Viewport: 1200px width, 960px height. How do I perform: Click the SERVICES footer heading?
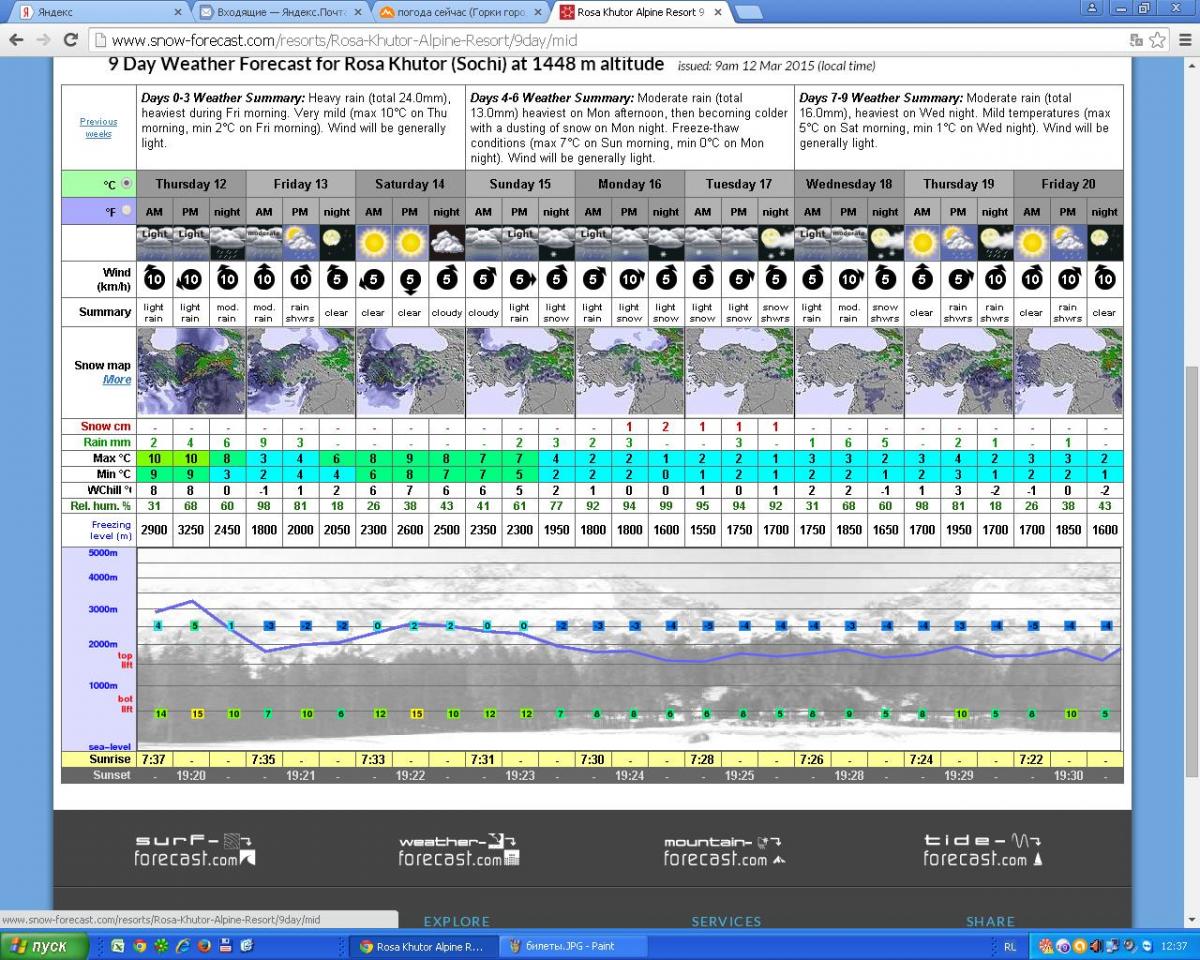pyautogui.click(x=726, y=921)
